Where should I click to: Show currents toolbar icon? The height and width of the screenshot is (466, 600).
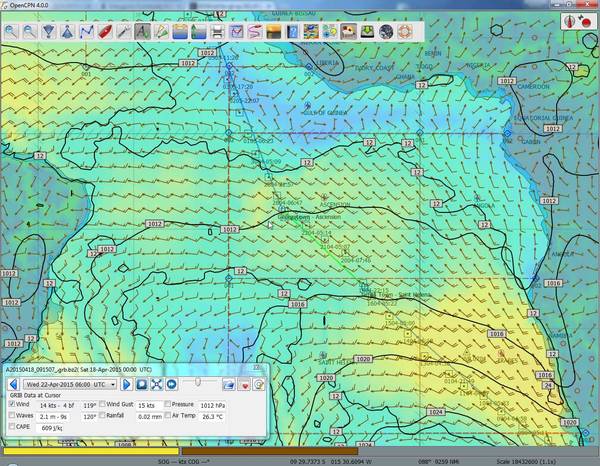180,31
